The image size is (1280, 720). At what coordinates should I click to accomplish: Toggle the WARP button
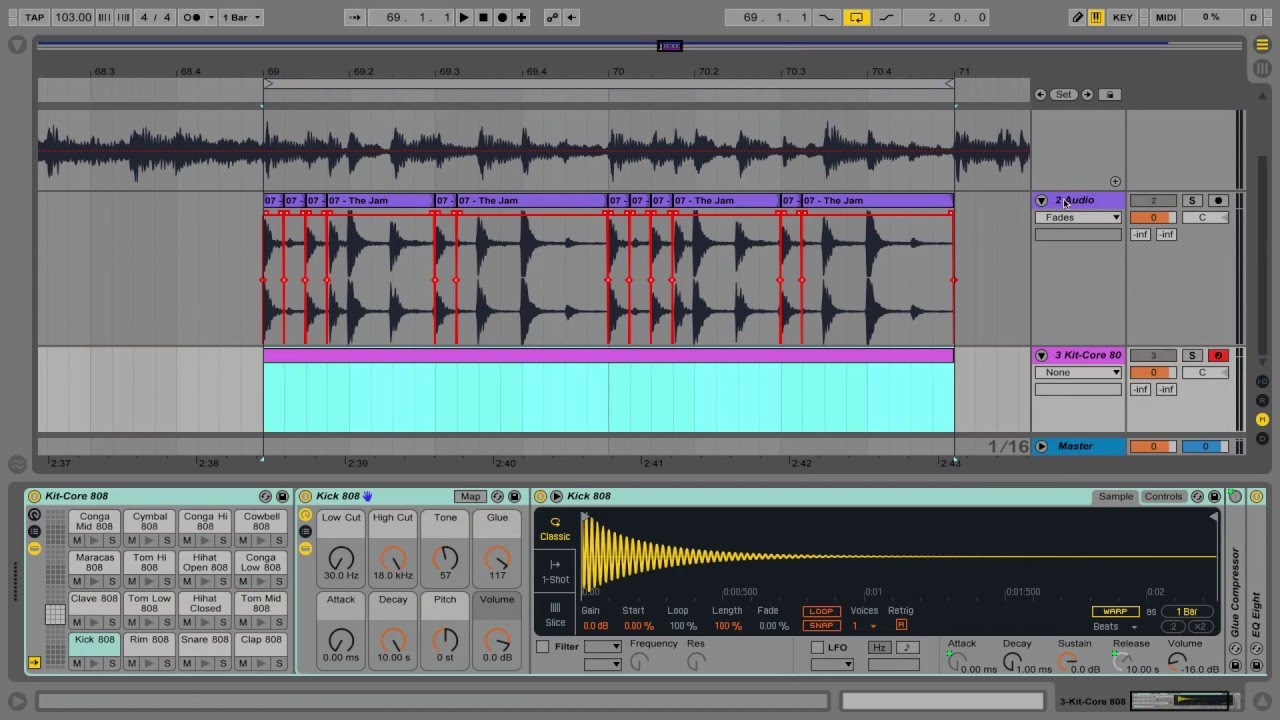(1115, 611)
